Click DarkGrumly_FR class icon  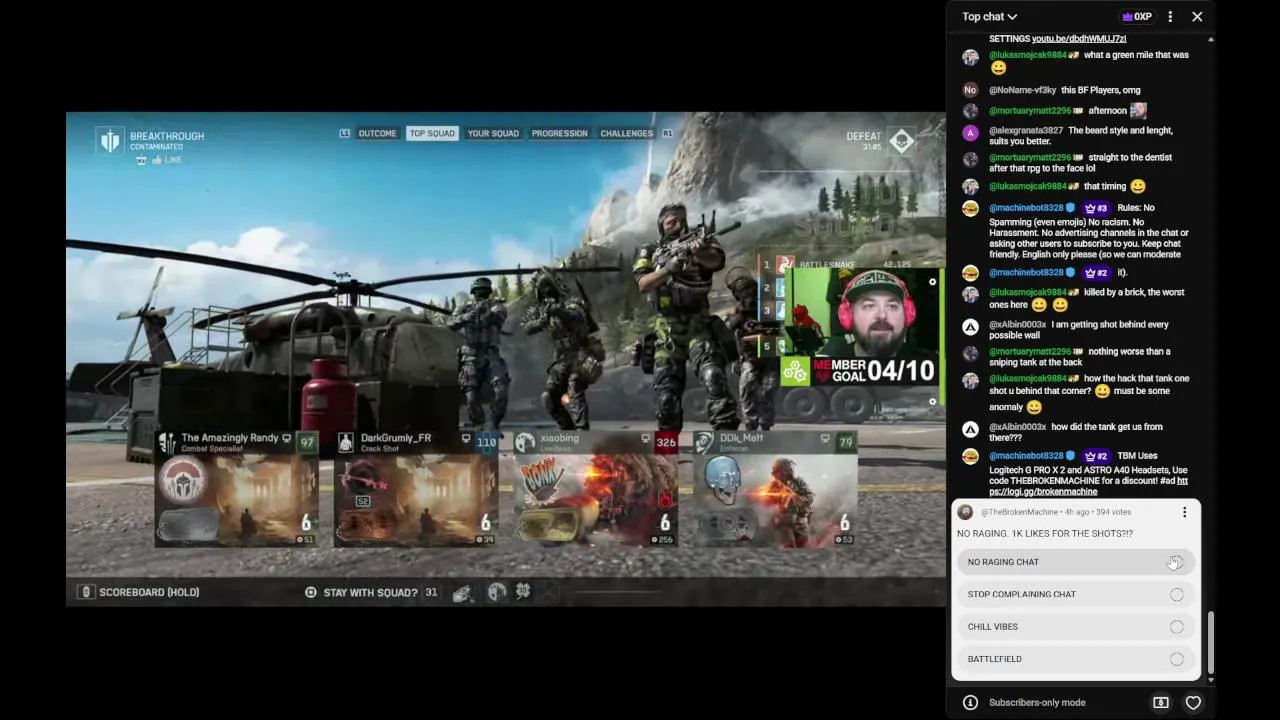pyautogui.click(x=346, y=442)
